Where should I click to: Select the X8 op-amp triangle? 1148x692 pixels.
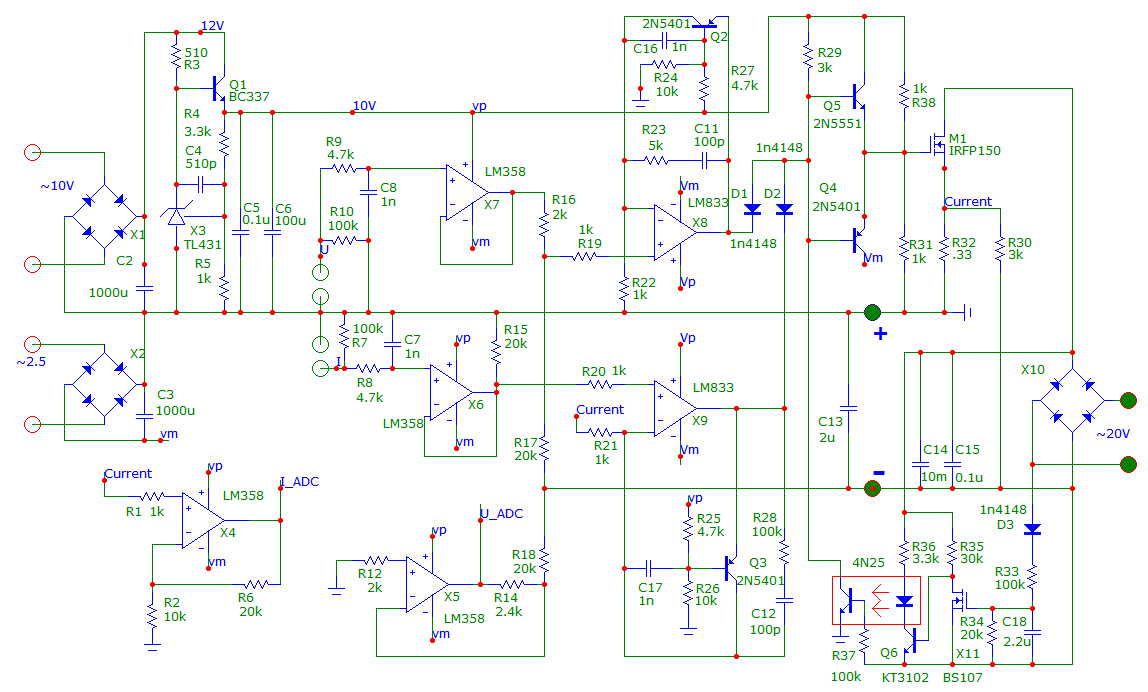click(x=676, y=233)
